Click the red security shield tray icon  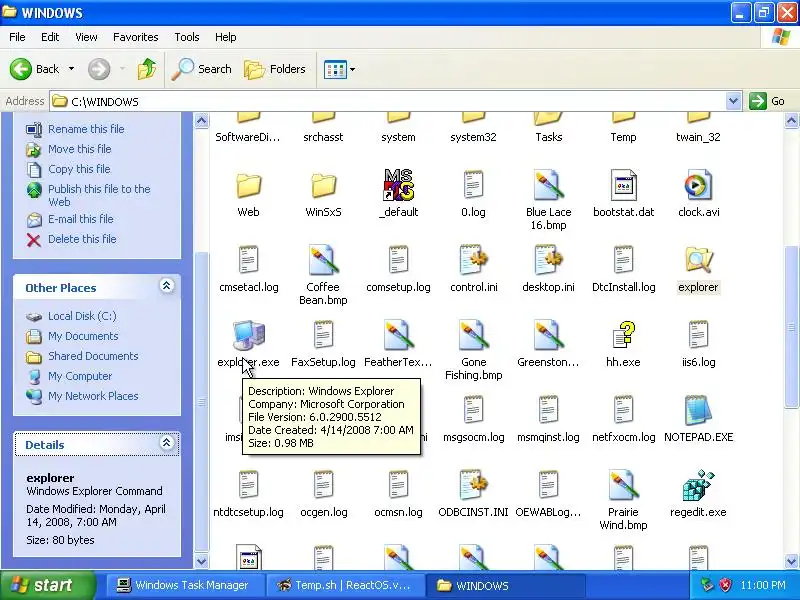coord(724,585)
